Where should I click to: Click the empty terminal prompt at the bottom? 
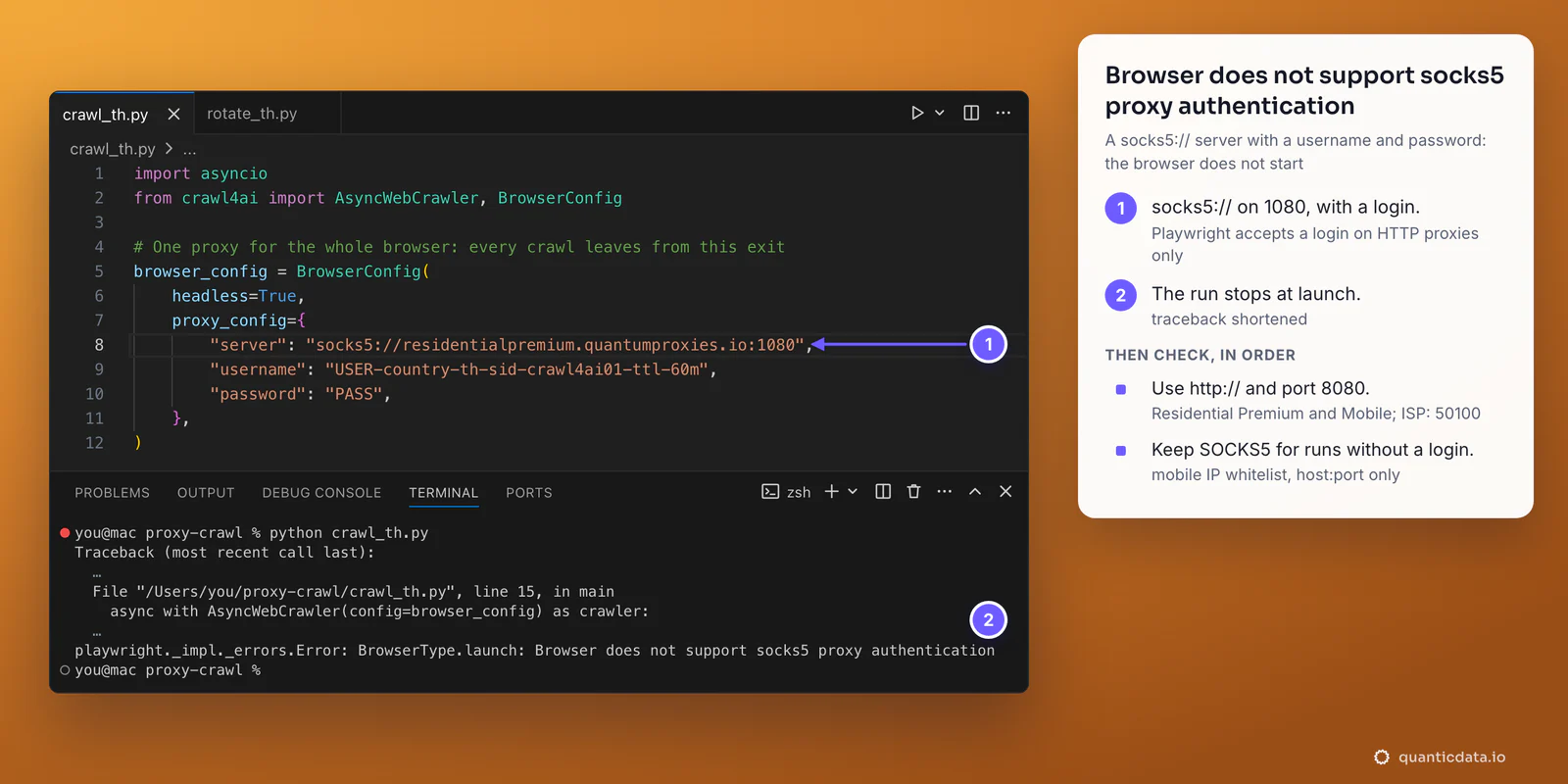pyautogui.click(x=168, y=670)
